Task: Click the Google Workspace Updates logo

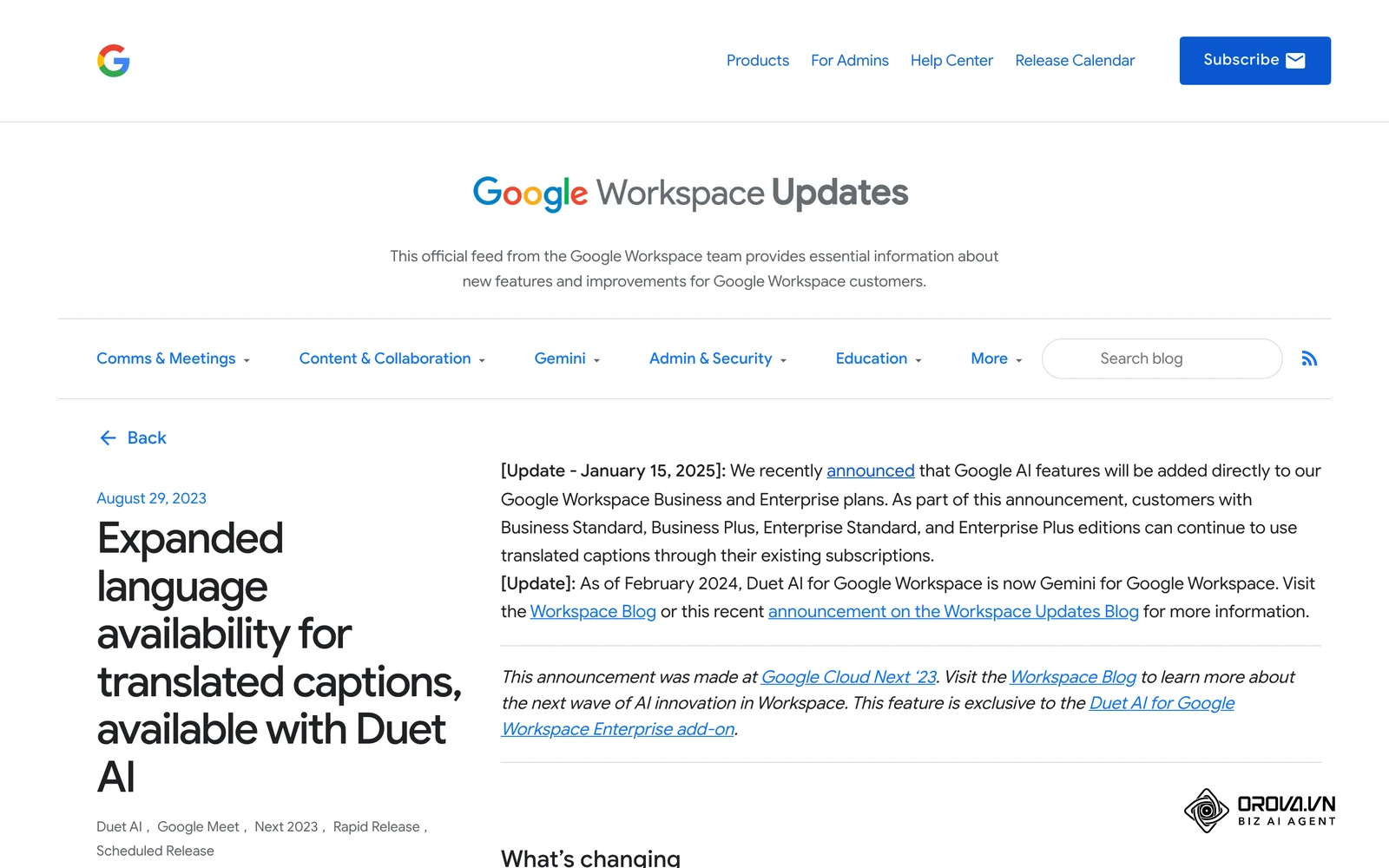Action: [691, 193]
